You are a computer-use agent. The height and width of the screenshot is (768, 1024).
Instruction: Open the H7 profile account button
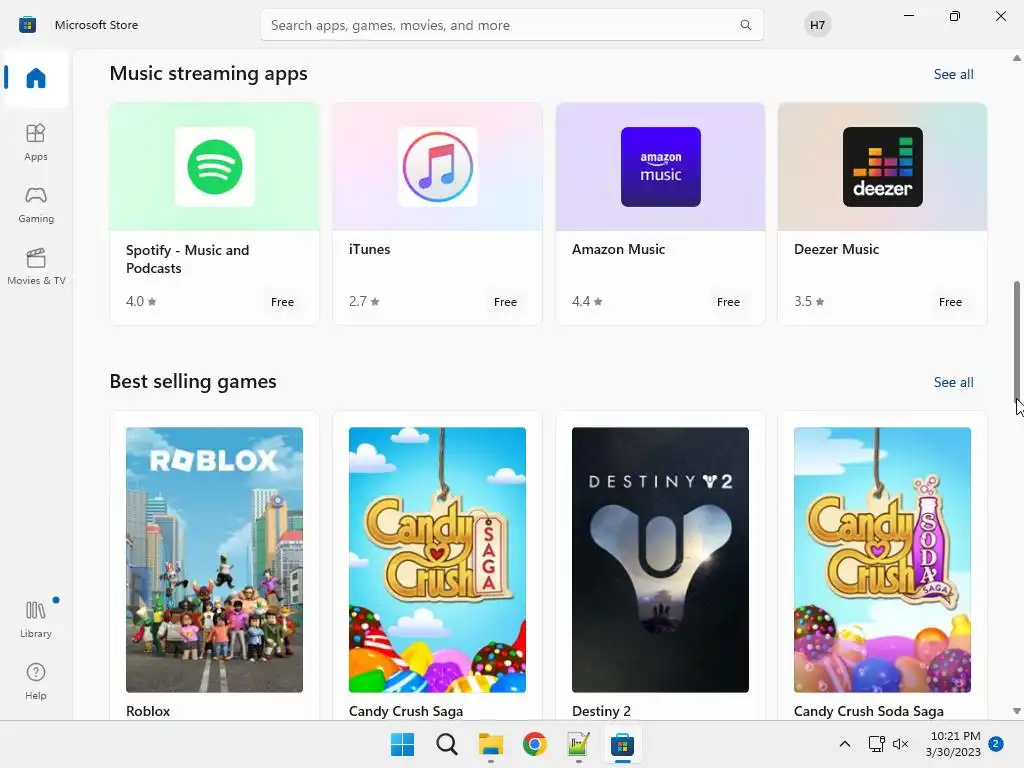[x=817, y=25]
